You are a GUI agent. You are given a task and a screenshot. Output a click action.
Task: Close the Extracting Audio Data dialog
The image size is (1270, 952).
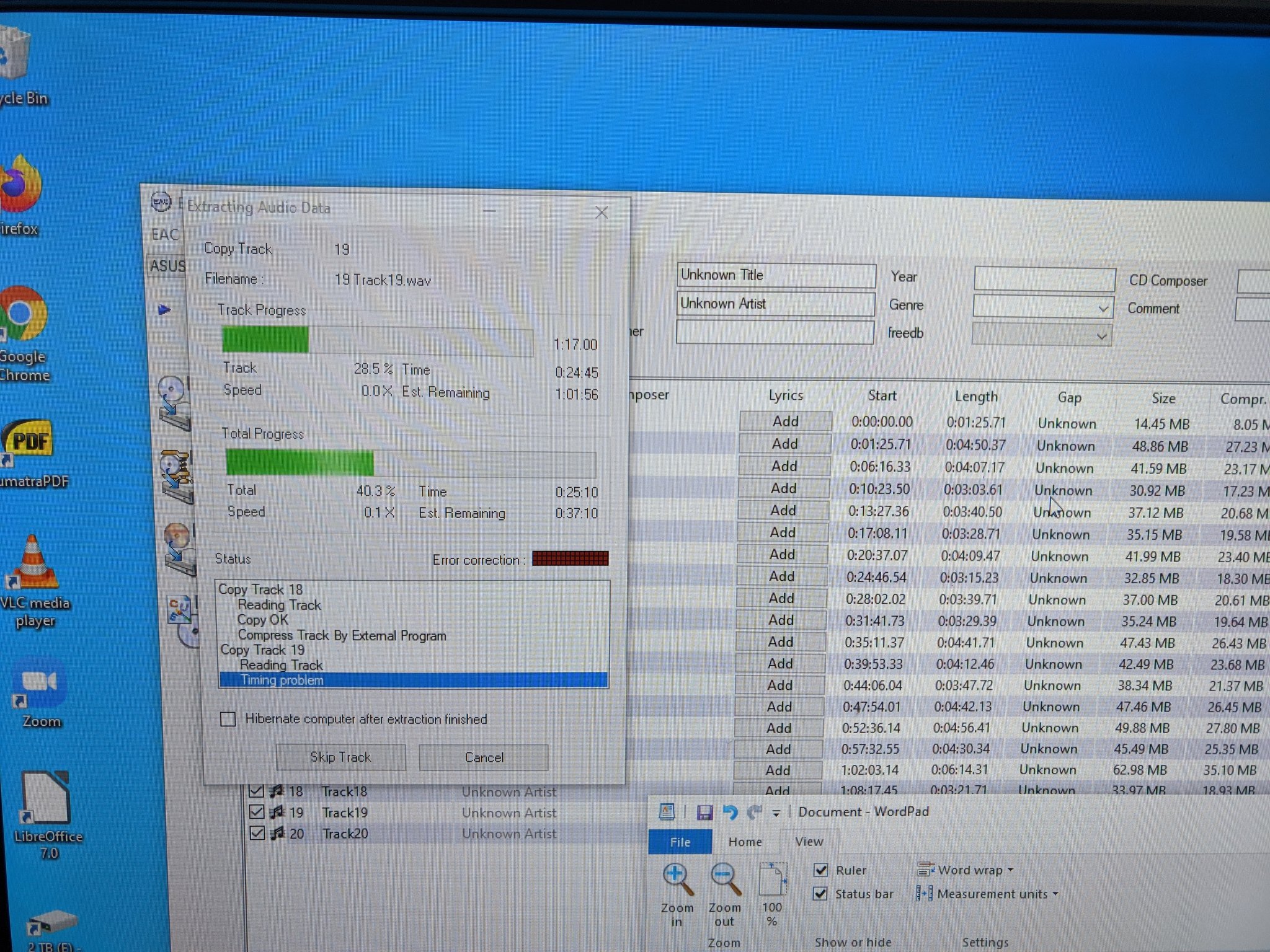602,213
